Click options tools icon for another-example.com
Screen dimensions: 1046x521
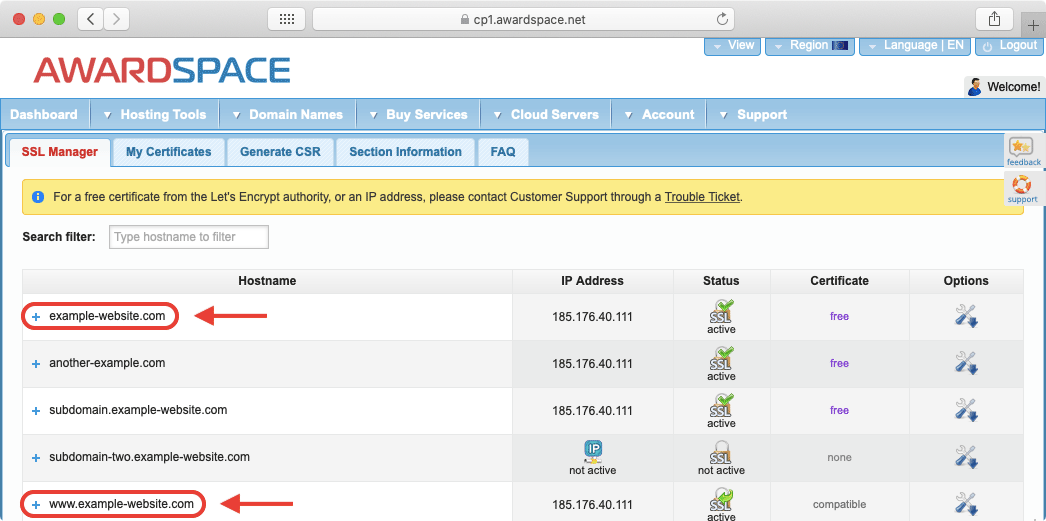pos(965,363)
